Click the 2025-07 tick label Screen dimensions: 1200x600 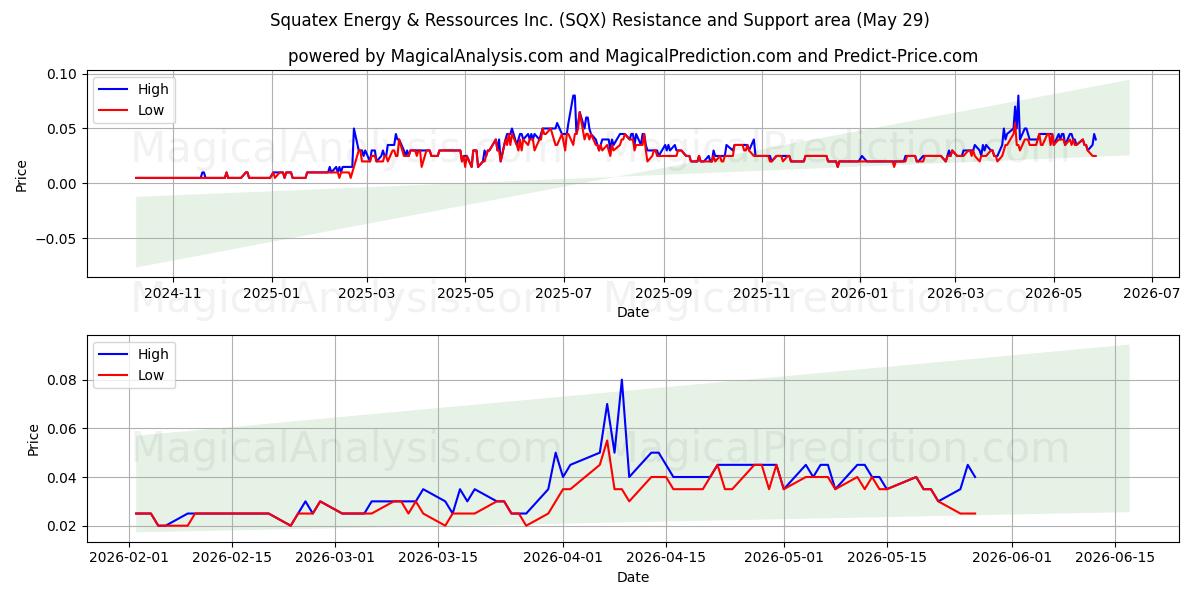click(x=563, y=293)
